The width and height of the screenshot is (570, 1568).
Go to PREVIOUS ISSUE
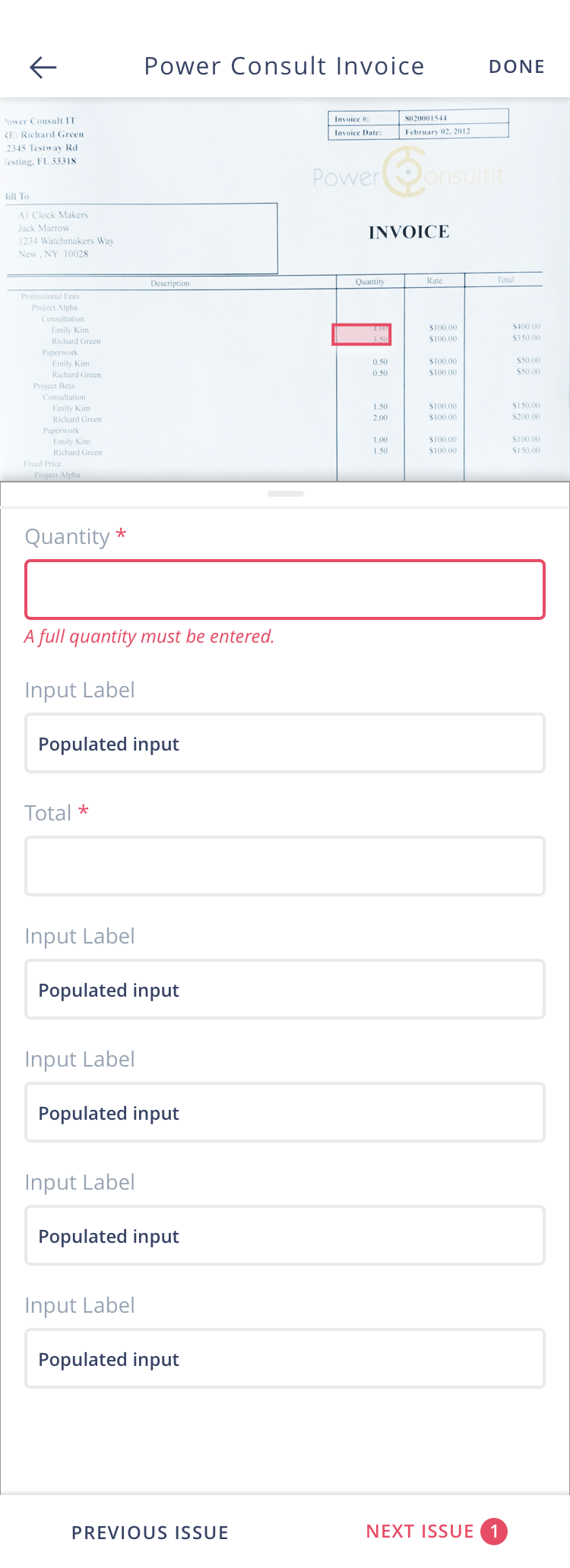click(150, 1532)
